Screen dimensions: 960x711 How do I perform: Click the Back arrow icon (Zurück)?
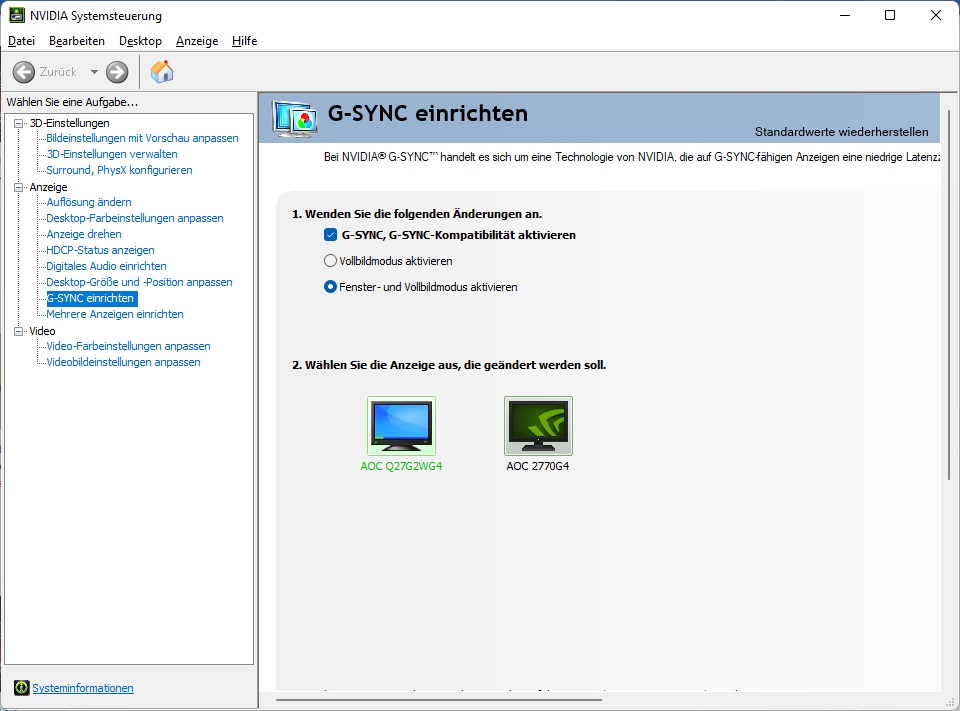[x=24, y=72]
